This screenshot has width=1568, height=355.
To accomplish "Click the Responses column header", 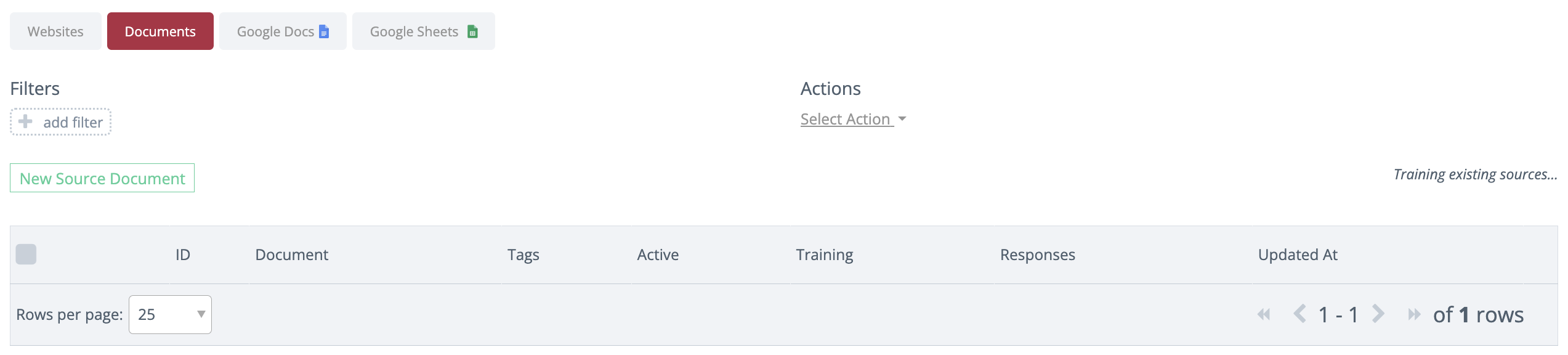I will pos(1037,255).
